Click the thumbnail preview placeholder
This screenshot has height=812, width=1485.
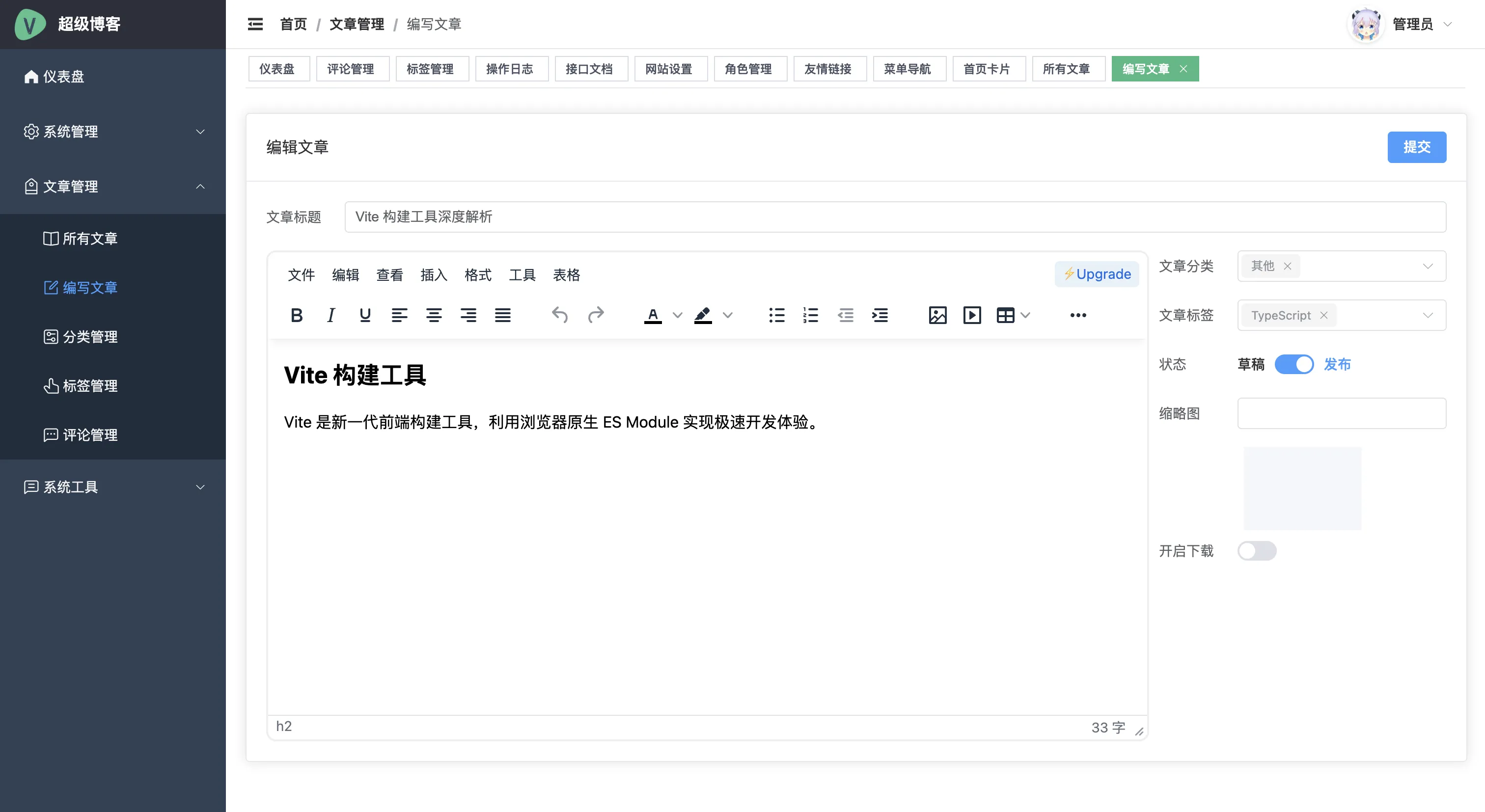(1302, 488)
